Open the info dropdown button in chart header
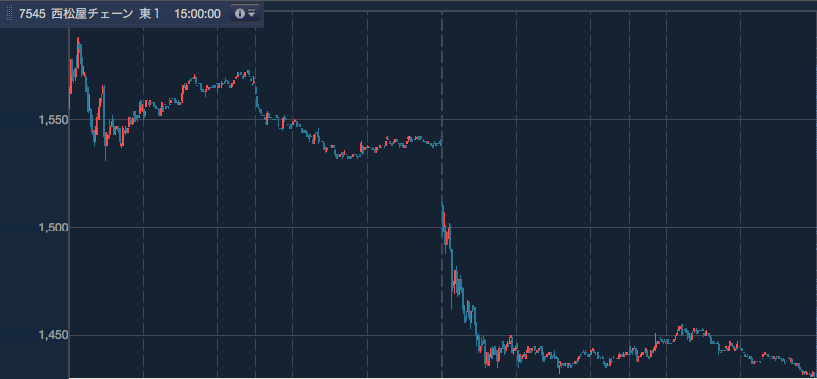Viewport: 817px width, 379px height. (245, 14)
